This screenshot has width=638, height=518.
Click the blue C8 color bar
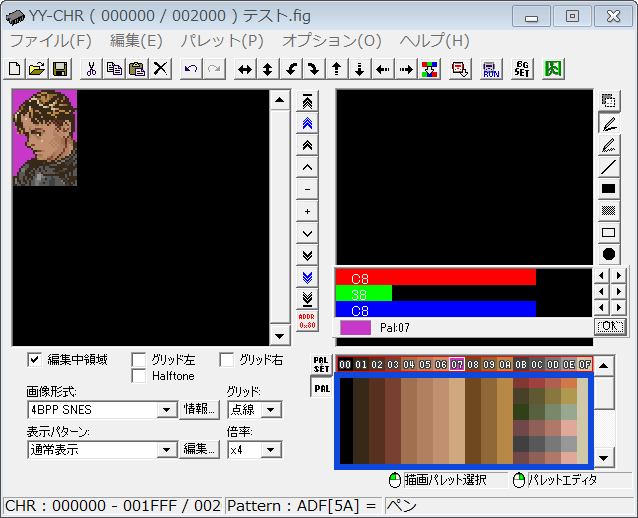point(436,309)
